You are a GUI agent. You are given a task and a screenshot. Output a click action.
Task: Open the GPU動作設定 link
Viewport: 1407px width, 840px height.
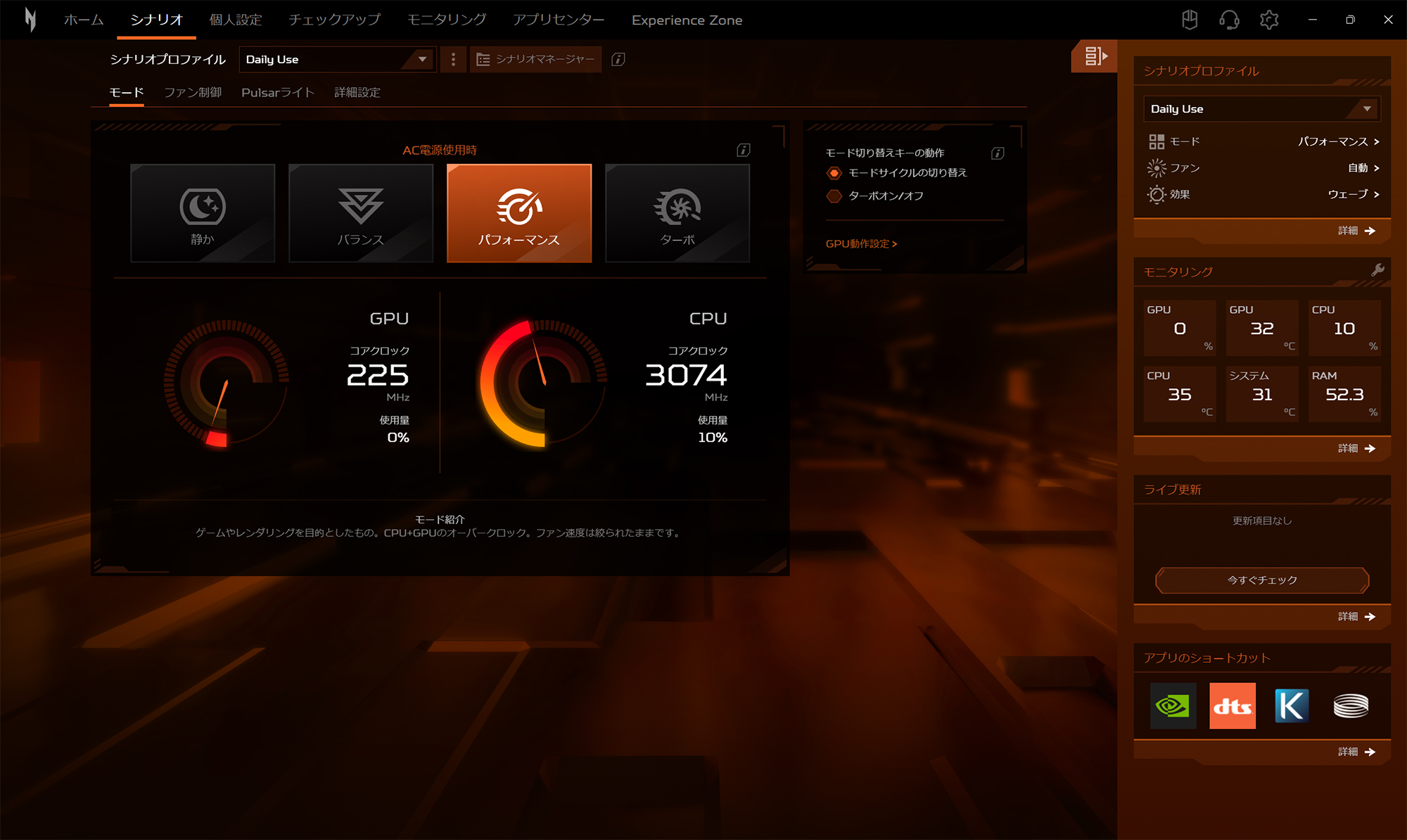coord(861,244)
